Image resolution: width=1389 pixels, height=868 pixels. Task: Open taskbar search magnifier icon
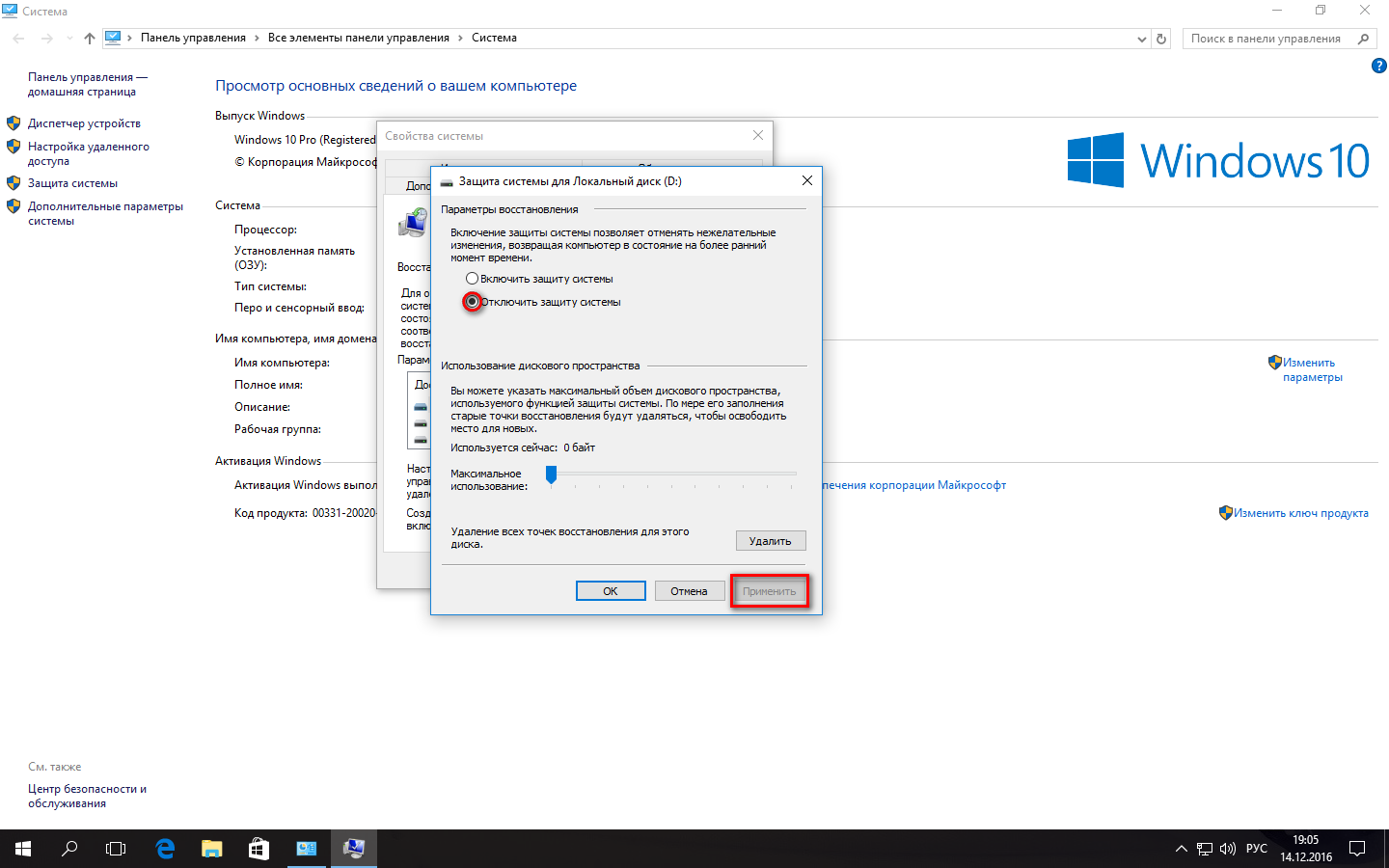tap(69, 849)
